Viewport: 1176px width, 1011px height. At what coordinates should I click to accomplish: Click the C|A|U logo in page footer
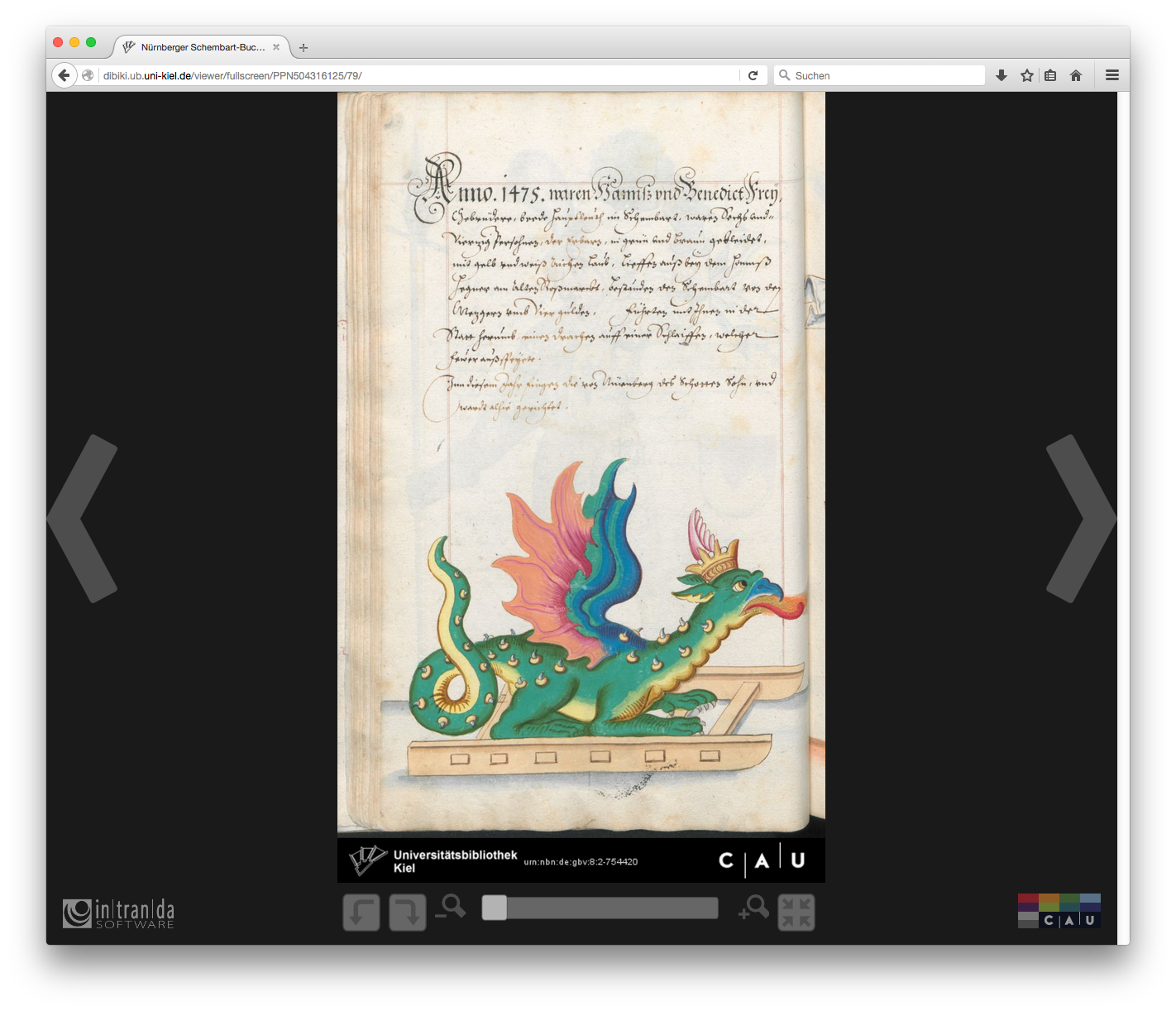tap(762, 860)
